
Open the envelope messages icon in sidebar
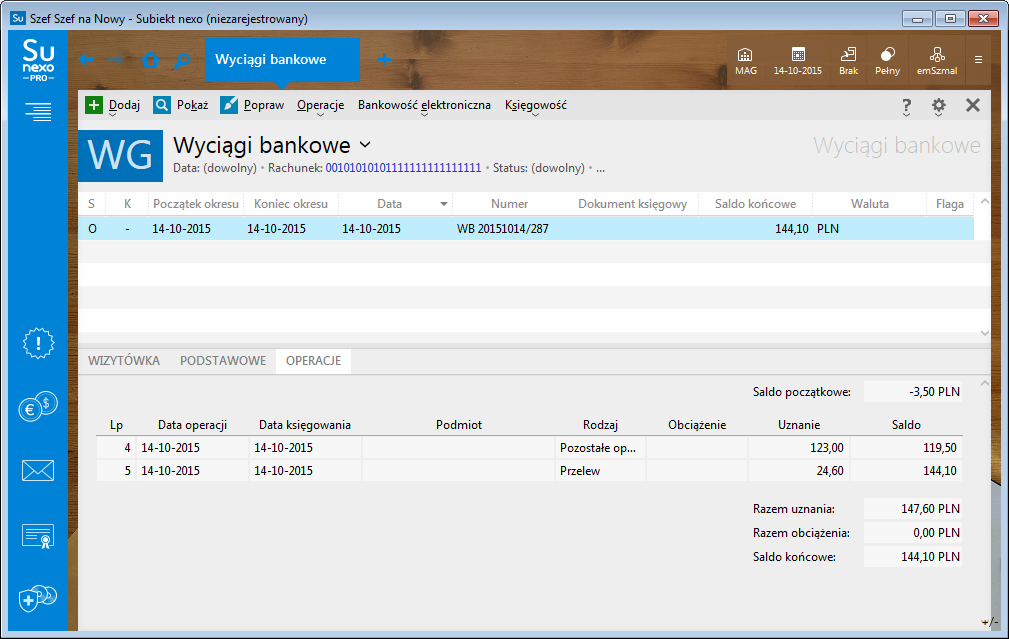point(38,470)
